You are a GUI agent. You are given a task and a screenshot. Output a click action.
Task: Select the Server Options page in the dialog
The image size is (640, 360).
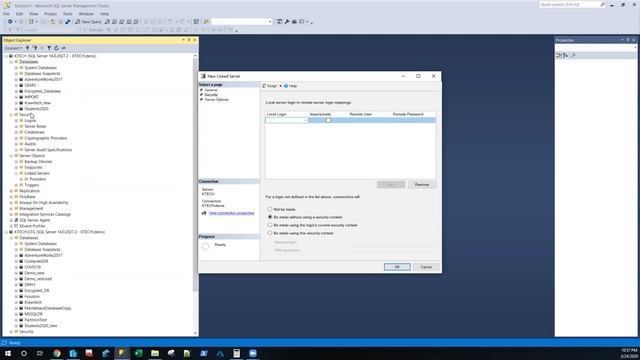click(x=216, y=100)
